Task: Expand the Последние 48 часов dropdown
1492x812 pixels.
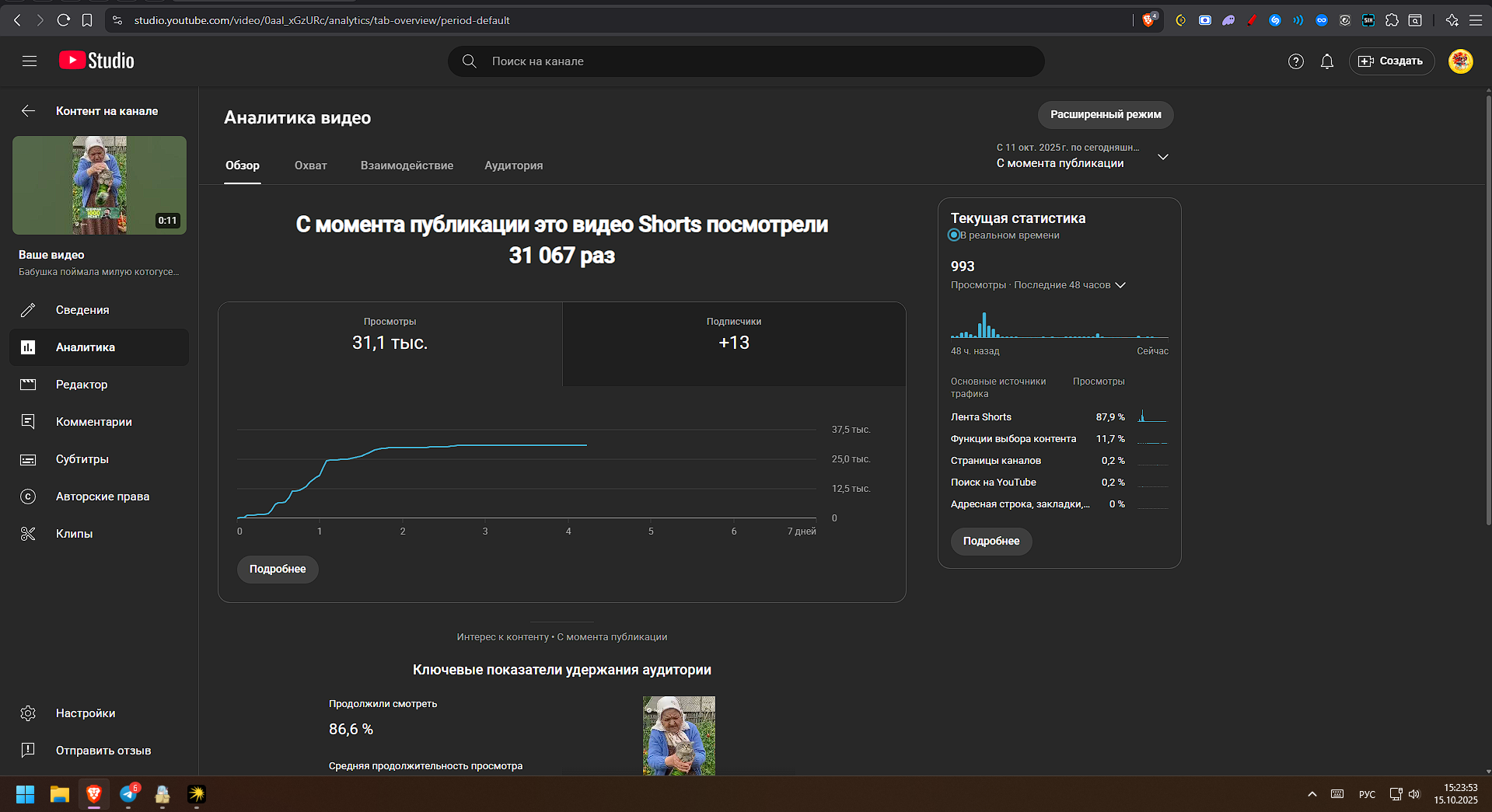Action: click(1120, 285)
